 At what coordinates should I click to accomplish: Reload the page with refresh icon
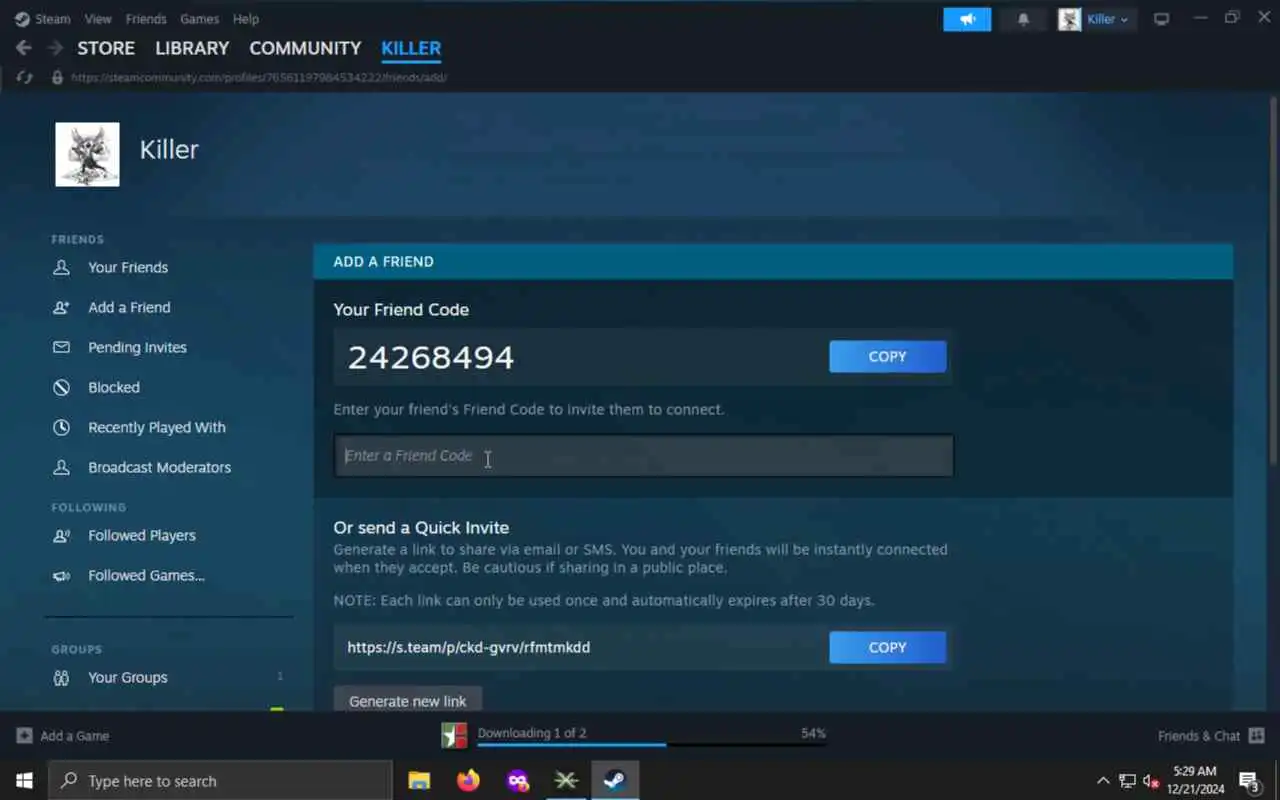coord(25,77)
